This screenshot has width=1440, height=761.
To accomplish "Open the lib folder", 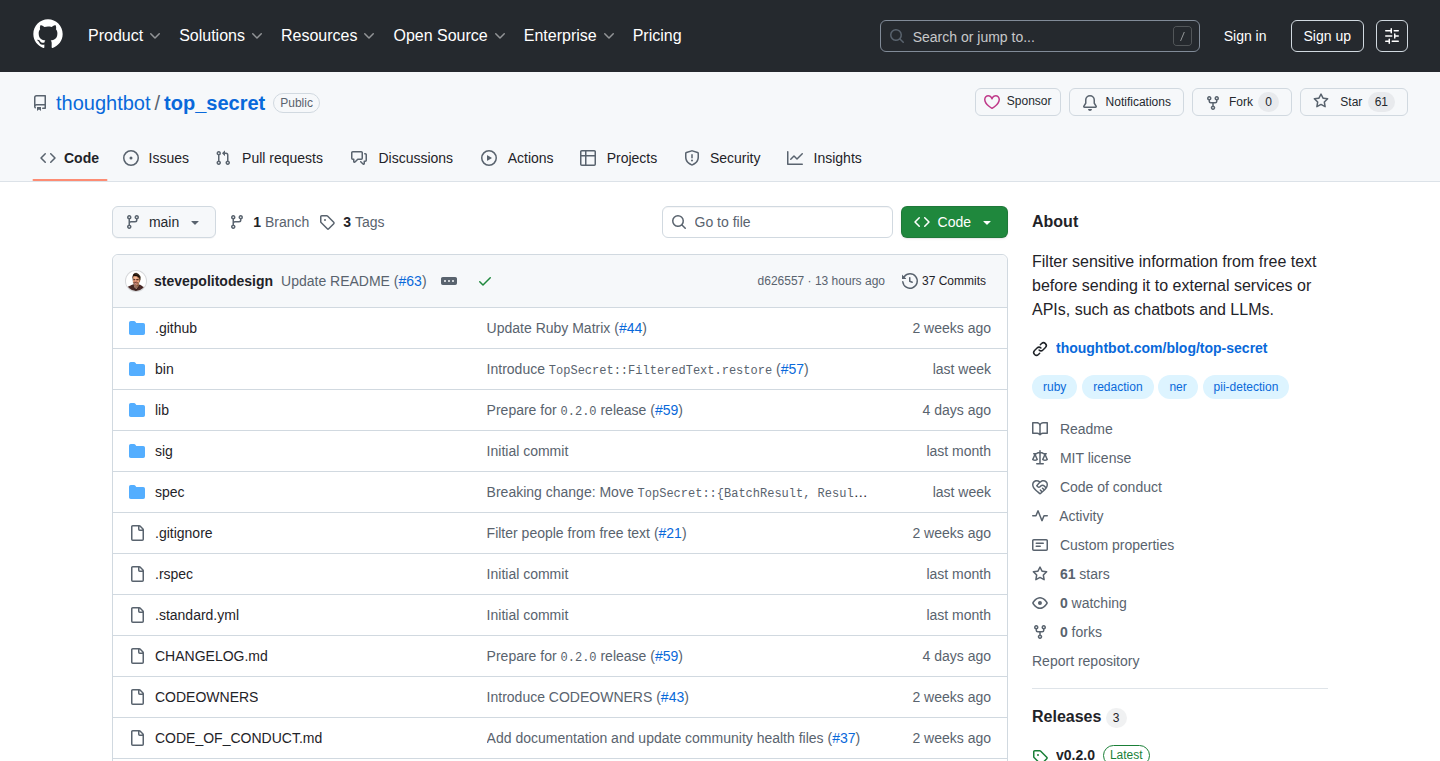I will coord(162,410).
